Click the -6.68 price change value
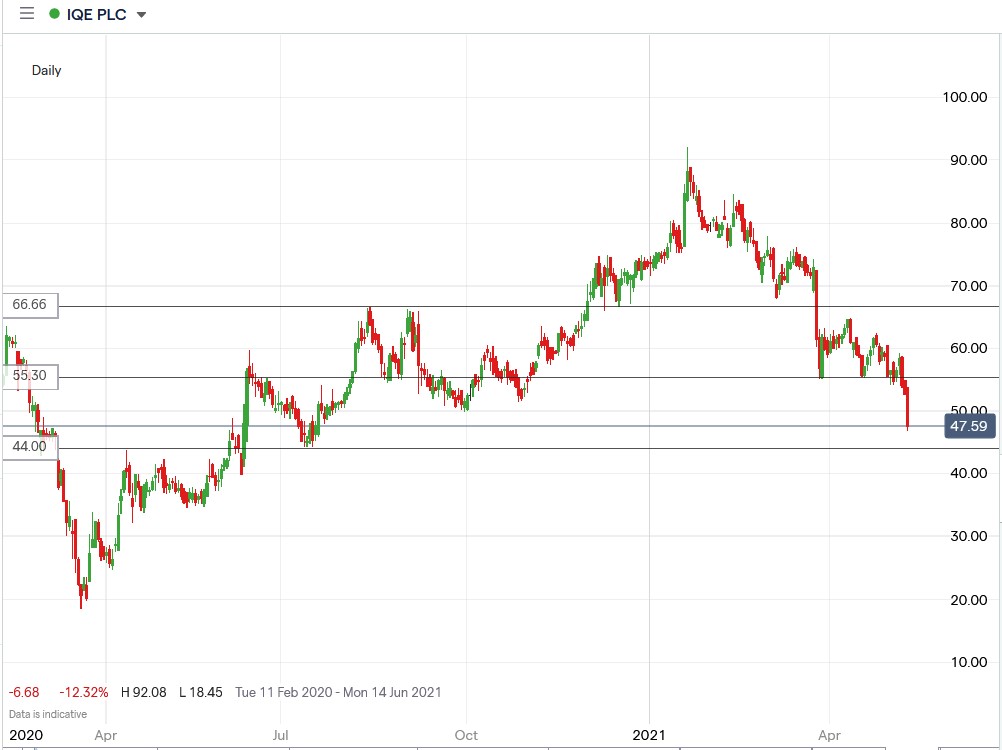Image resolution: width=1002 pixels, height=750 pixels. (24, 693)
